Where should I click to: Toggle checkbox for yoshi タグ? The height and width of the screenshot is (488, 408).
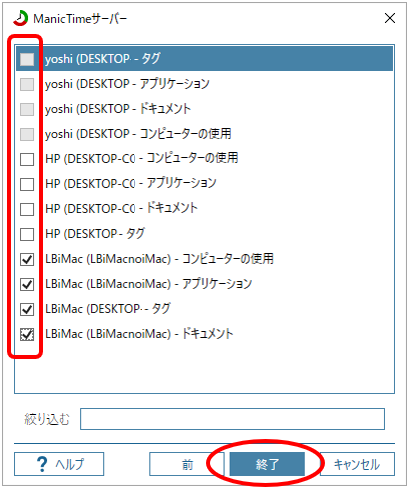pos(27,59)
